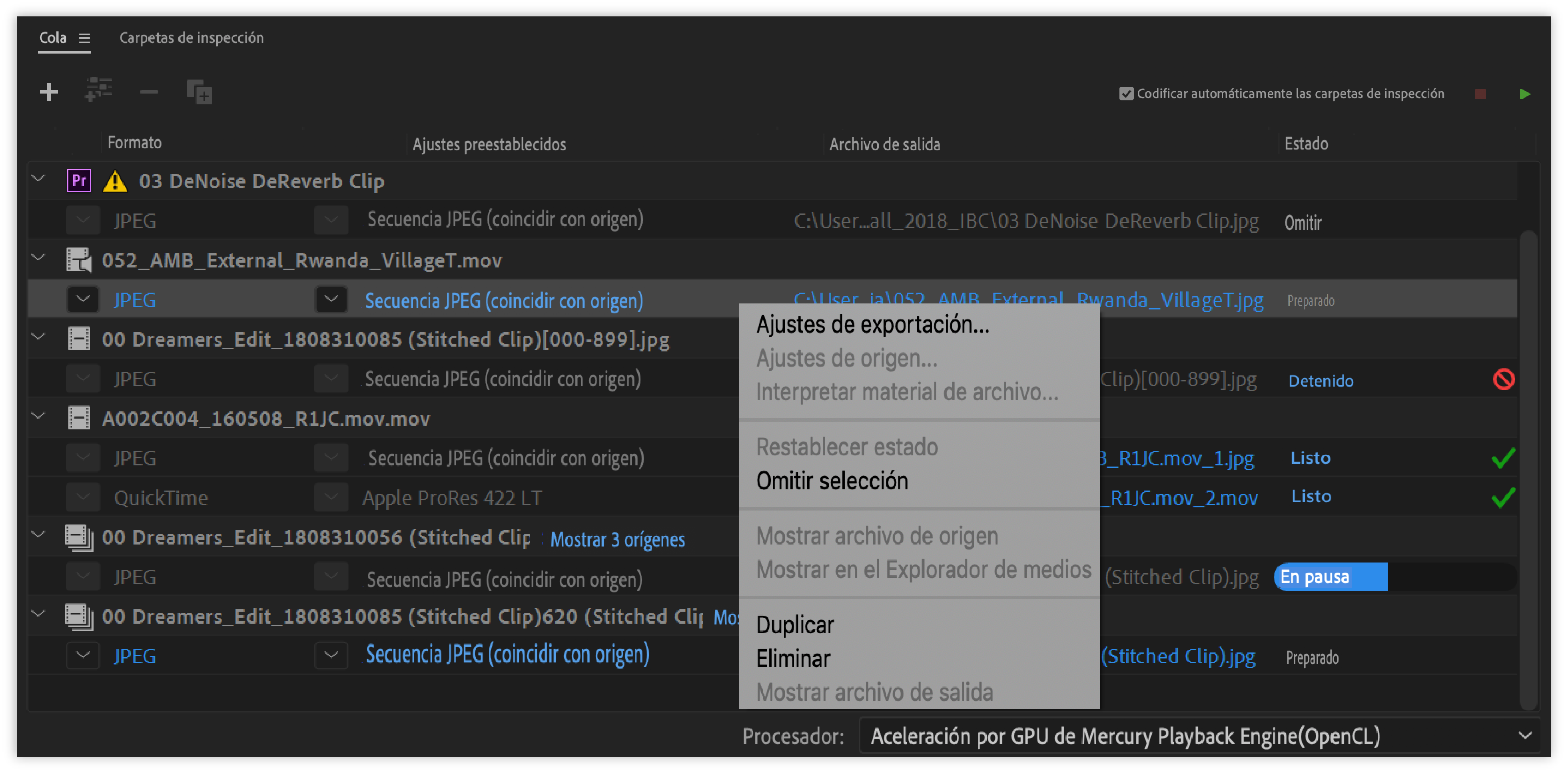This screenshot has width=1568, height=774.
Task: Click the Add Output icon in the toolbar
Action: coord(198,92)
